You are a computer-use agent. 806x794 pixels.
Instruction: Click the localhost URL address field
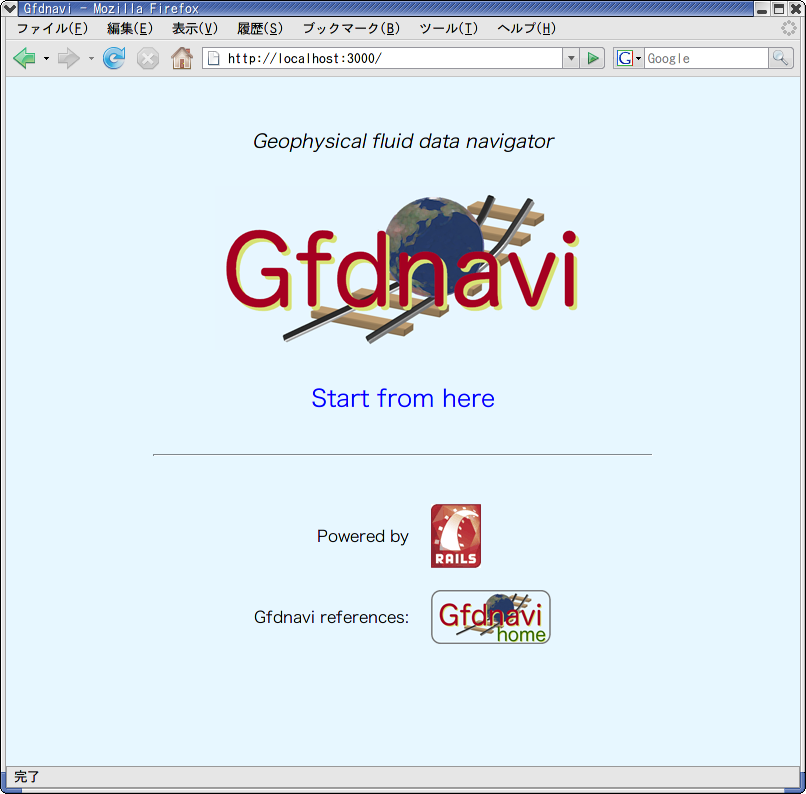pos(390,59)
